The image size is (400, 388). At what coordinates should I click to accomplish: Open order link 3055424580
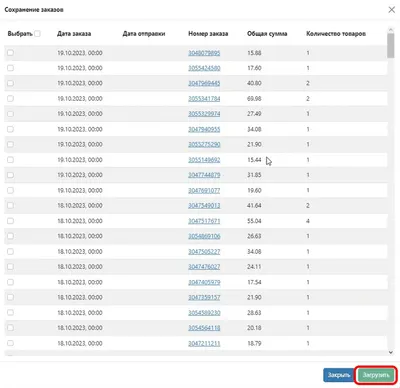tap(204, 68)
